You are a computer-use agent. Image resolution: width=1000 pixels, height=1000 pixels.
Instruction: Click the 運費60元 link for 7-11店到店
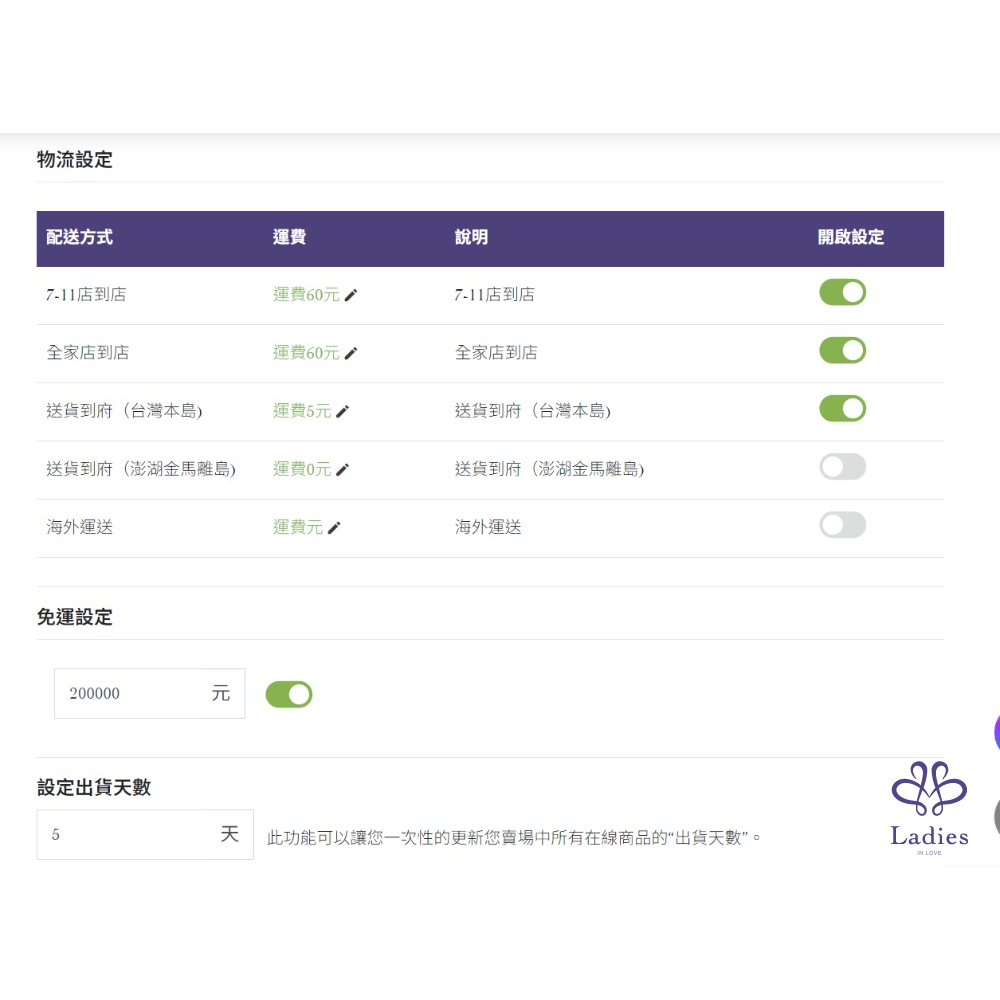[306, 295]
